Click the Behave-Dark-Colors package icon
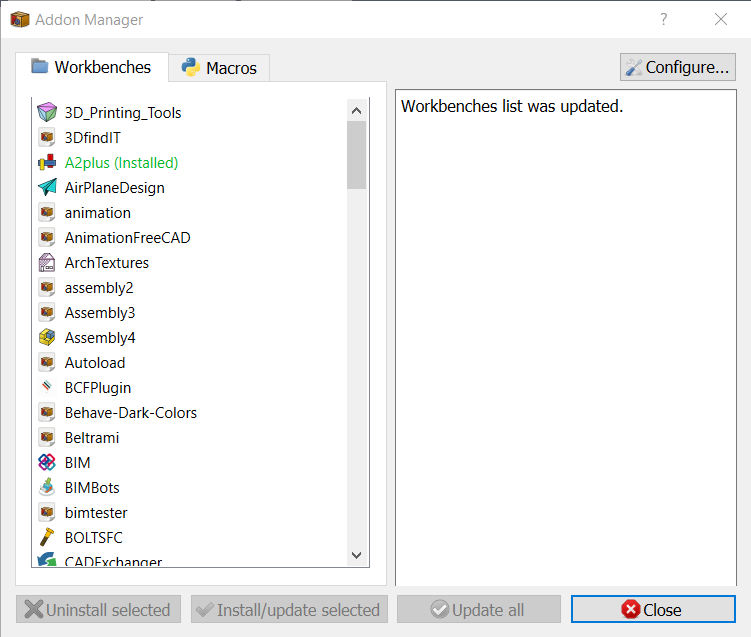This screenshot has width=751, height=637. [x=47, y=412]
